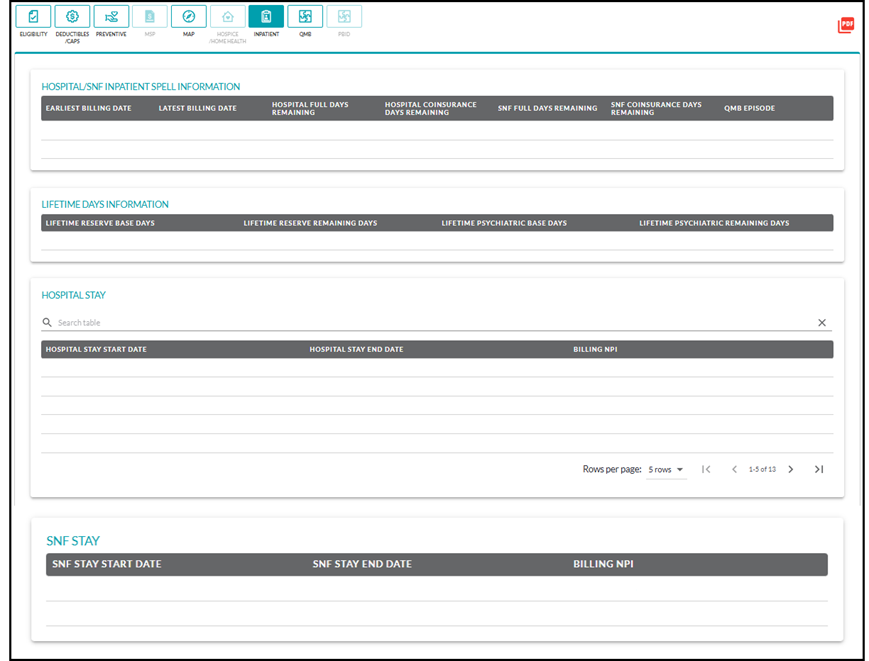Viewport: 869px width, 661px height.
Task: Export page using the PDF icon
Action: click(846, 25)
